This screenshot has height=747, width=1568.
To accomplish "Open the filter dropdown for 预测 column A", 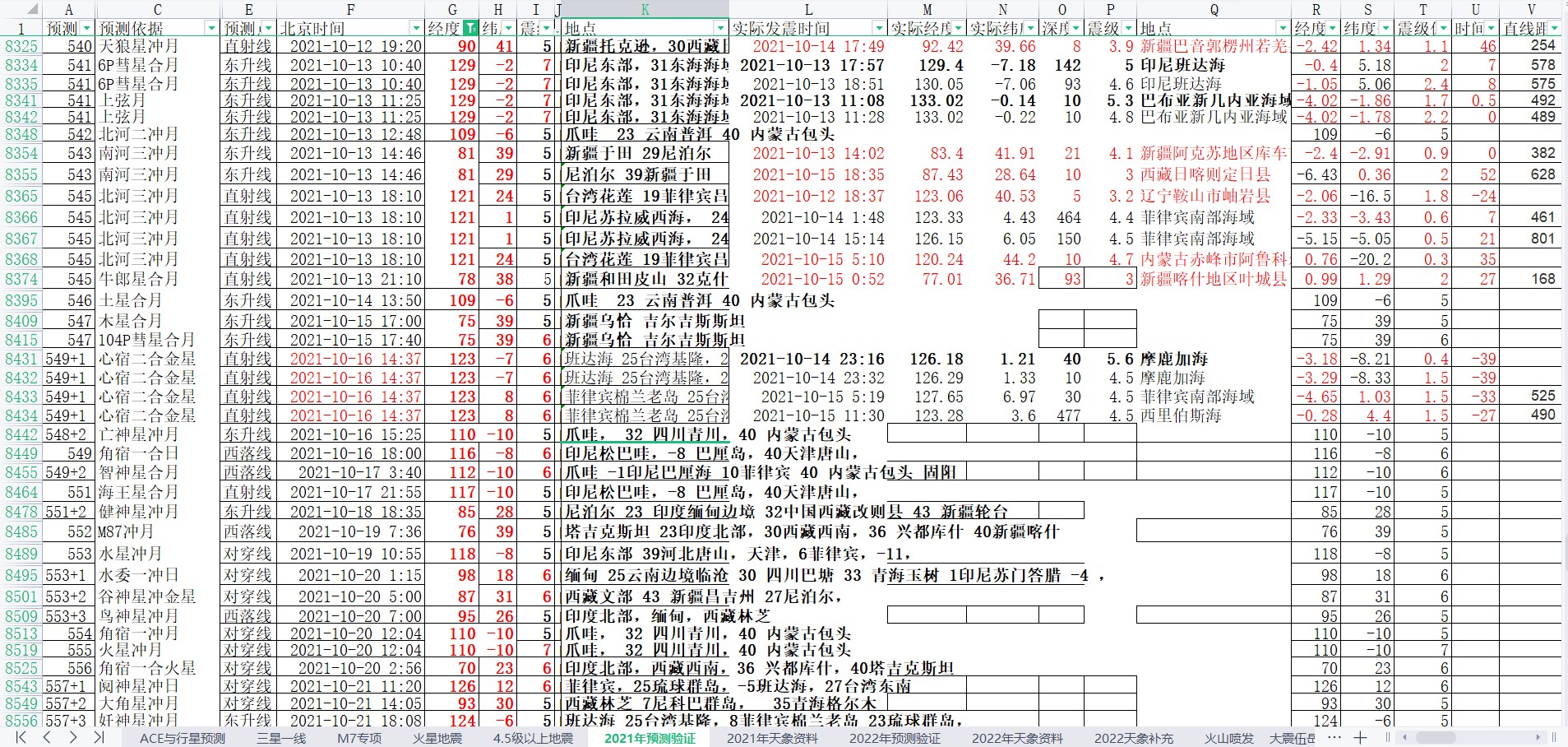I will point(87,29).
